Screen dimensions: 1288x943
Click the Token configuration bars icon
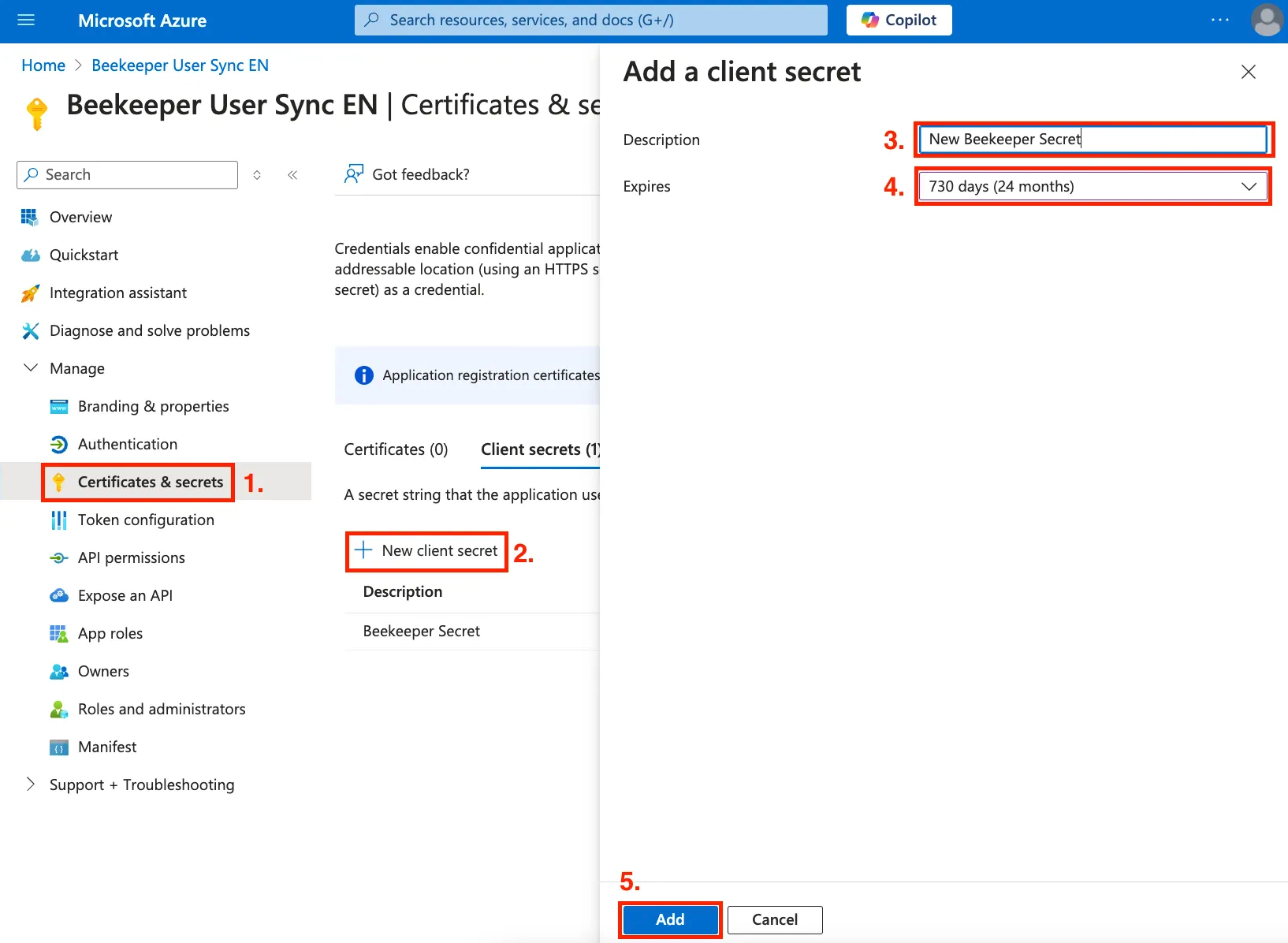[59, 520]
